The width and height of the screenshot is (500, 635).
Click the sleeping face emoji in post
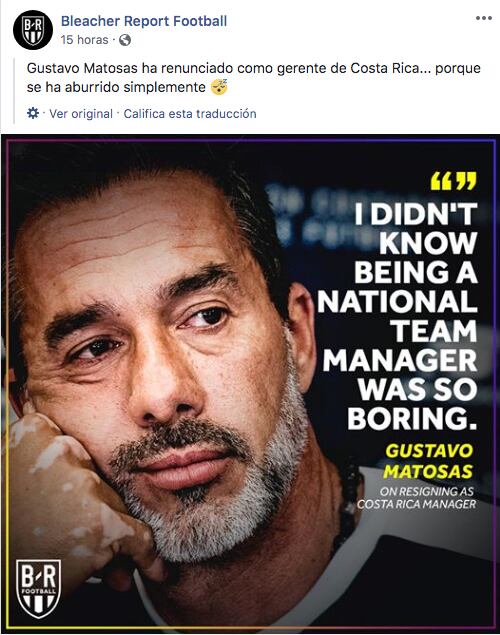click(x=219, y=87)
